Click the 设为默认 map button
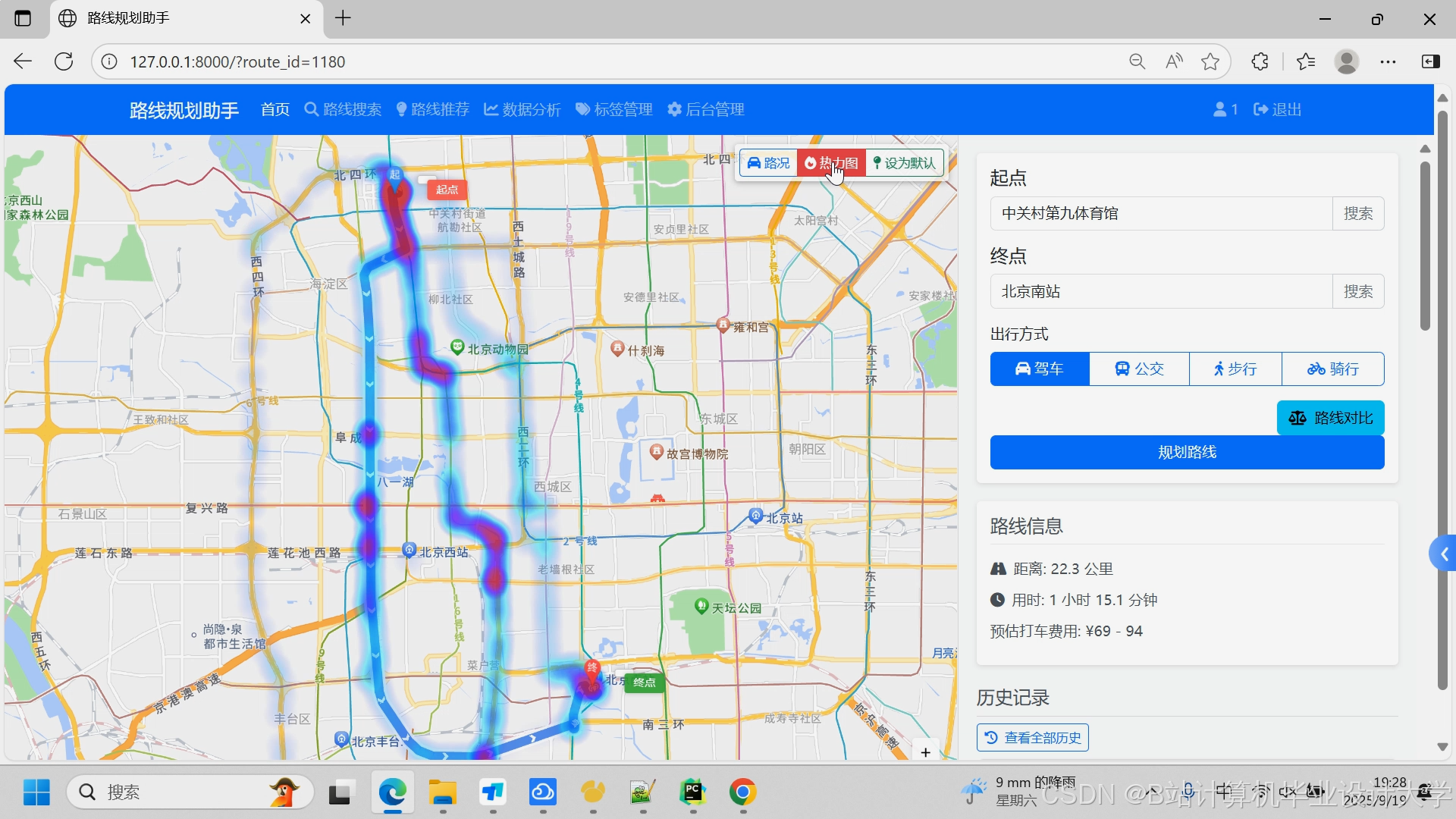The image size is (1456, 819). [905, 163]
